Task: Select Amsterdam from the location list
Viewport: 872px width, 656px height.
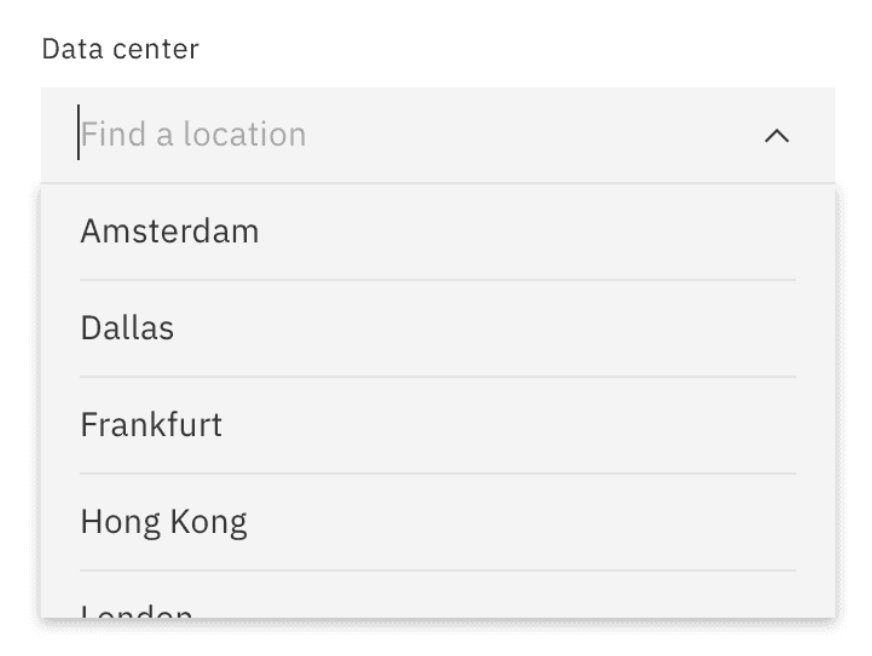Action: pyautogui.click(x=170, y=230)
